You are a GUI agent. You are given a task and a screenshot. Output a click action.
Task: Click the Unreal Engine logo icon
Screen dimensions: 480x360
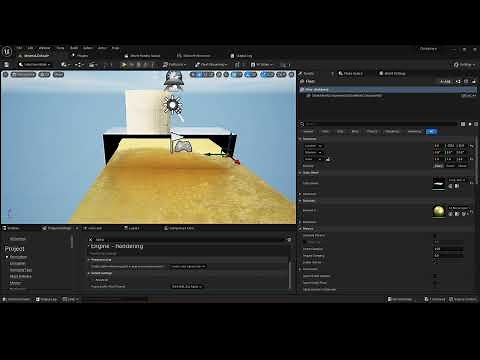point(7,51)
